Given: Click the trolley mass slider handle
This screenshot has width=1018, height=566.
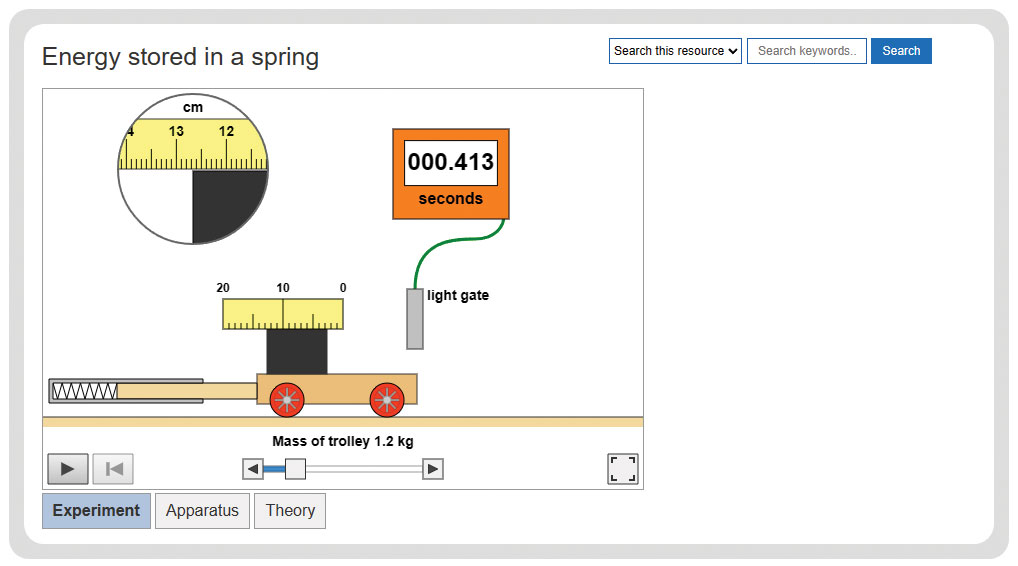Looking at the screenshot, I should point(295,469).
